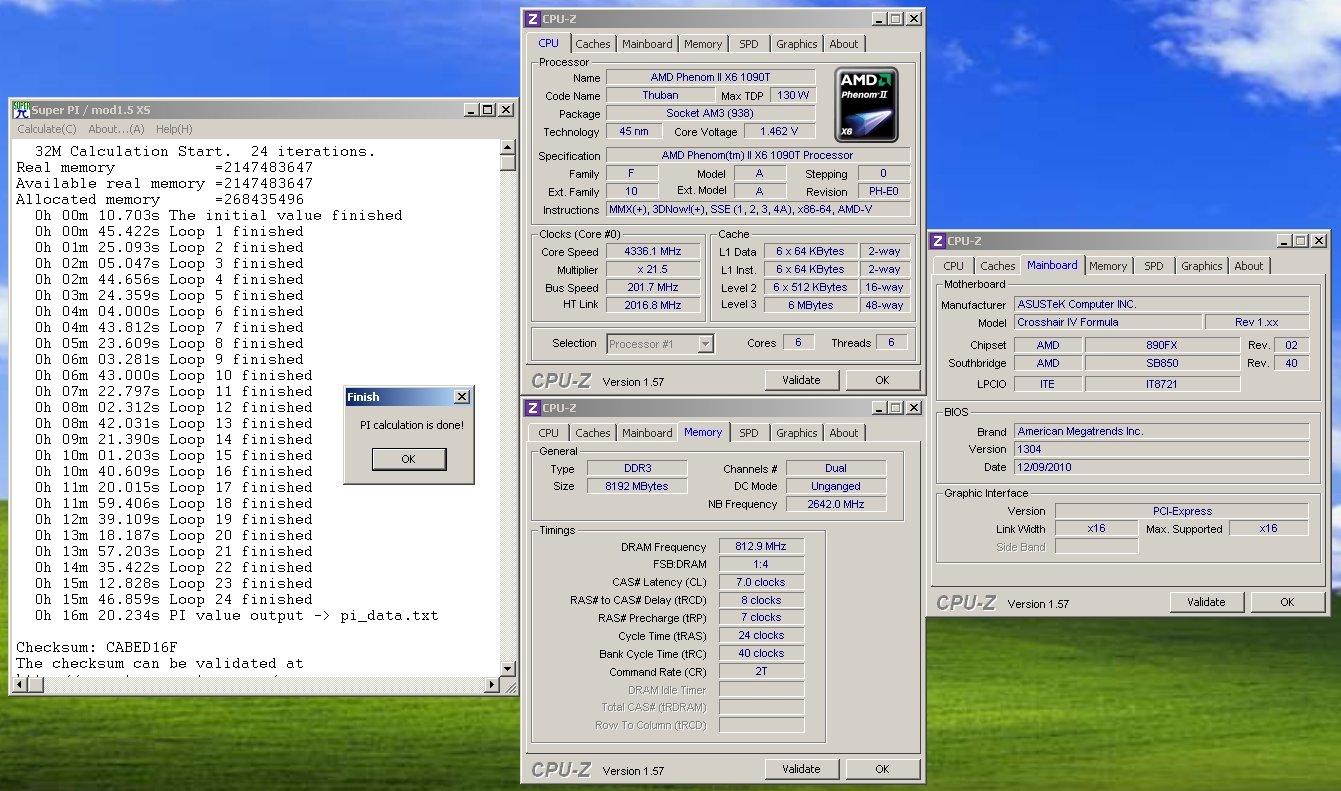Click the Core Speed value 4336.1 MHz
Screen dimensions: 1341x791
pyautogui.click(x=653, y=252)
